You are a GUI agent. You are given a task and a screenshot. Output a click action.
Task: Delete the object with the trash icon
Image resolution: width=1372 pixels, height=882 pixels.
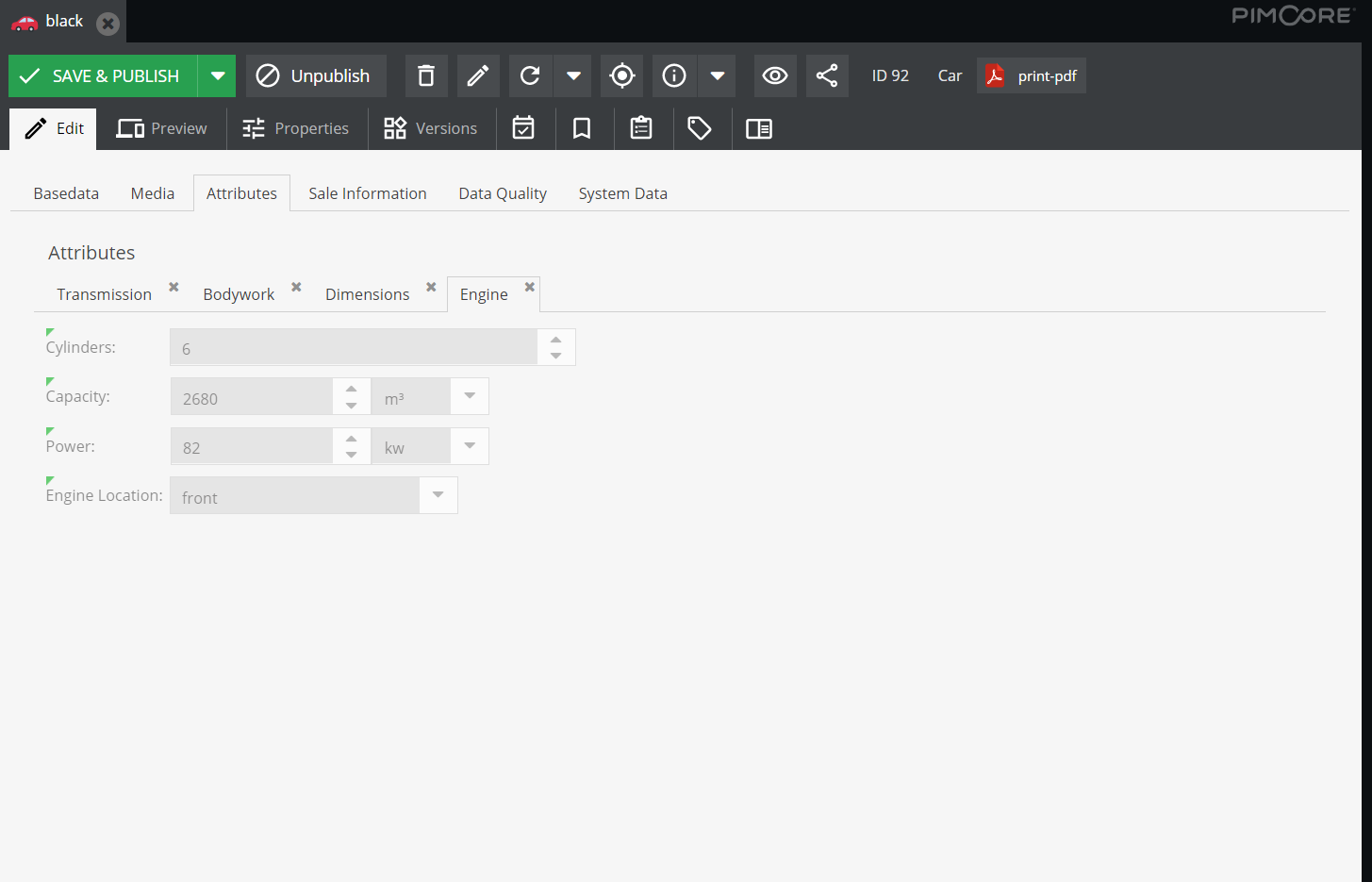[x=426, y=76]
